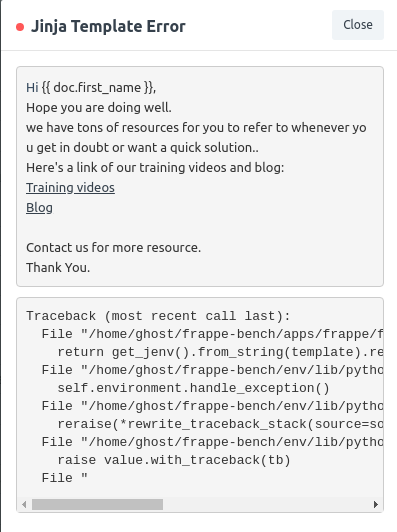The height and width of the screenshot is (532, 397).
Task: Click the Jinja Template Error title
Action: [108, 26]
